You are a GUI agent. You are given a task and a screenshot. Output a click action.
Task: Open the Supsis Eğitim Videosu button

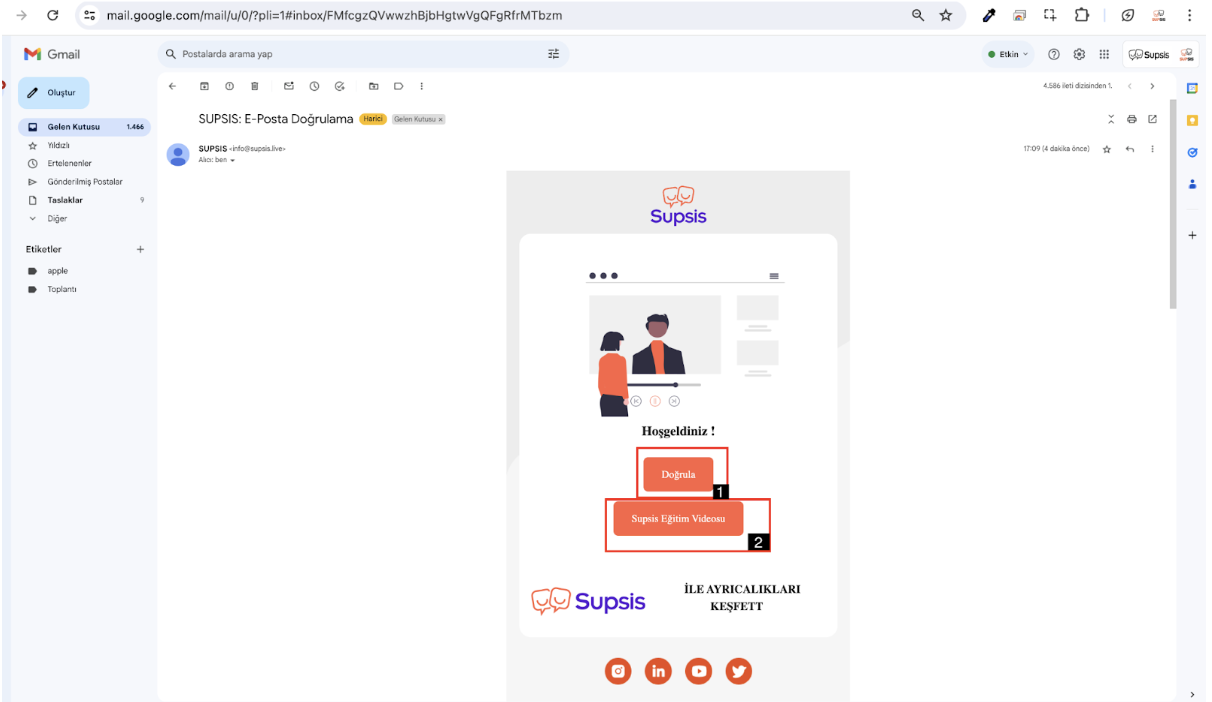(x=678, y=519)
